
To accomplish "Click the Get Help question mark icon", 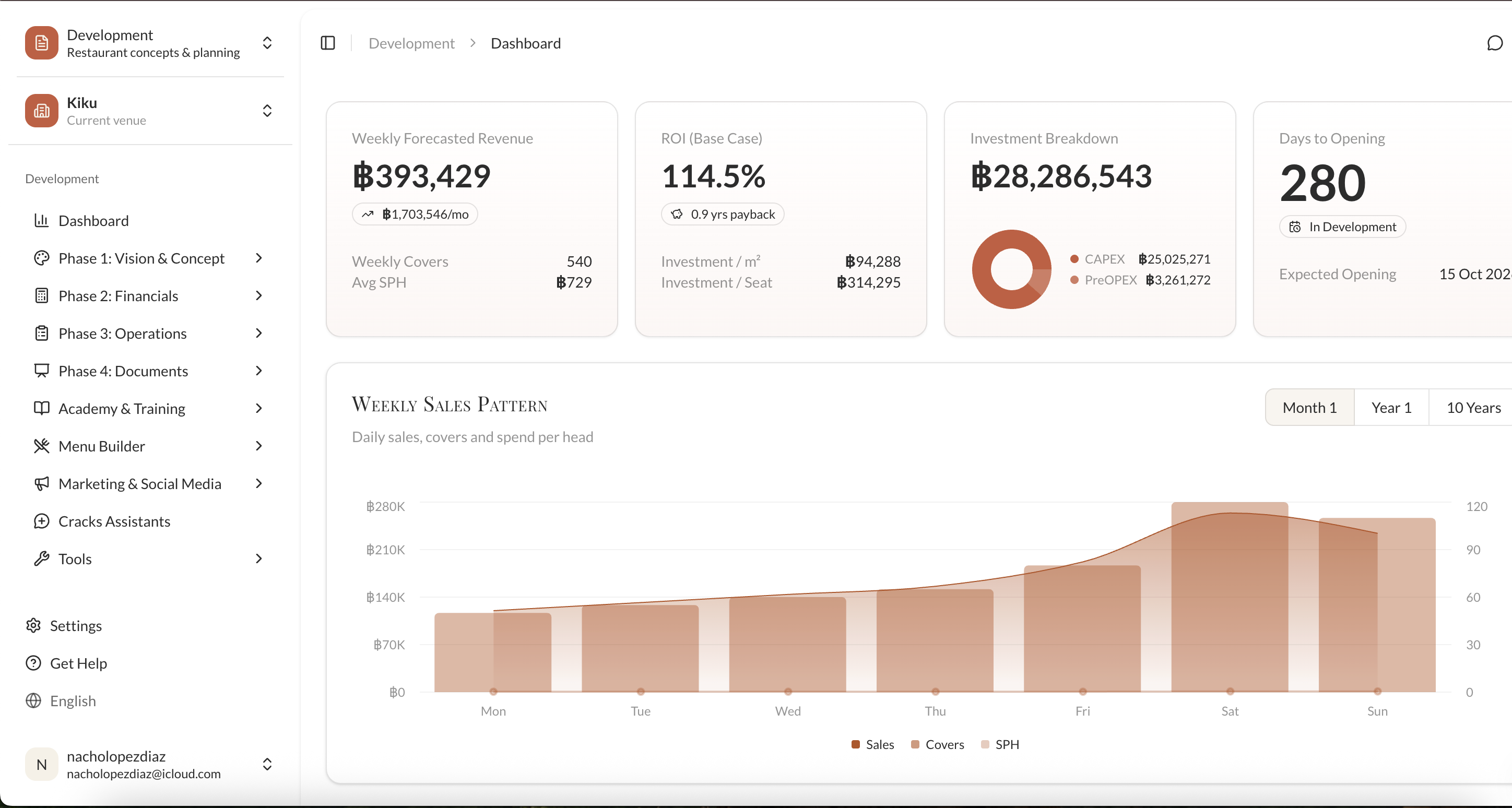I will click(x=33, y=663).
